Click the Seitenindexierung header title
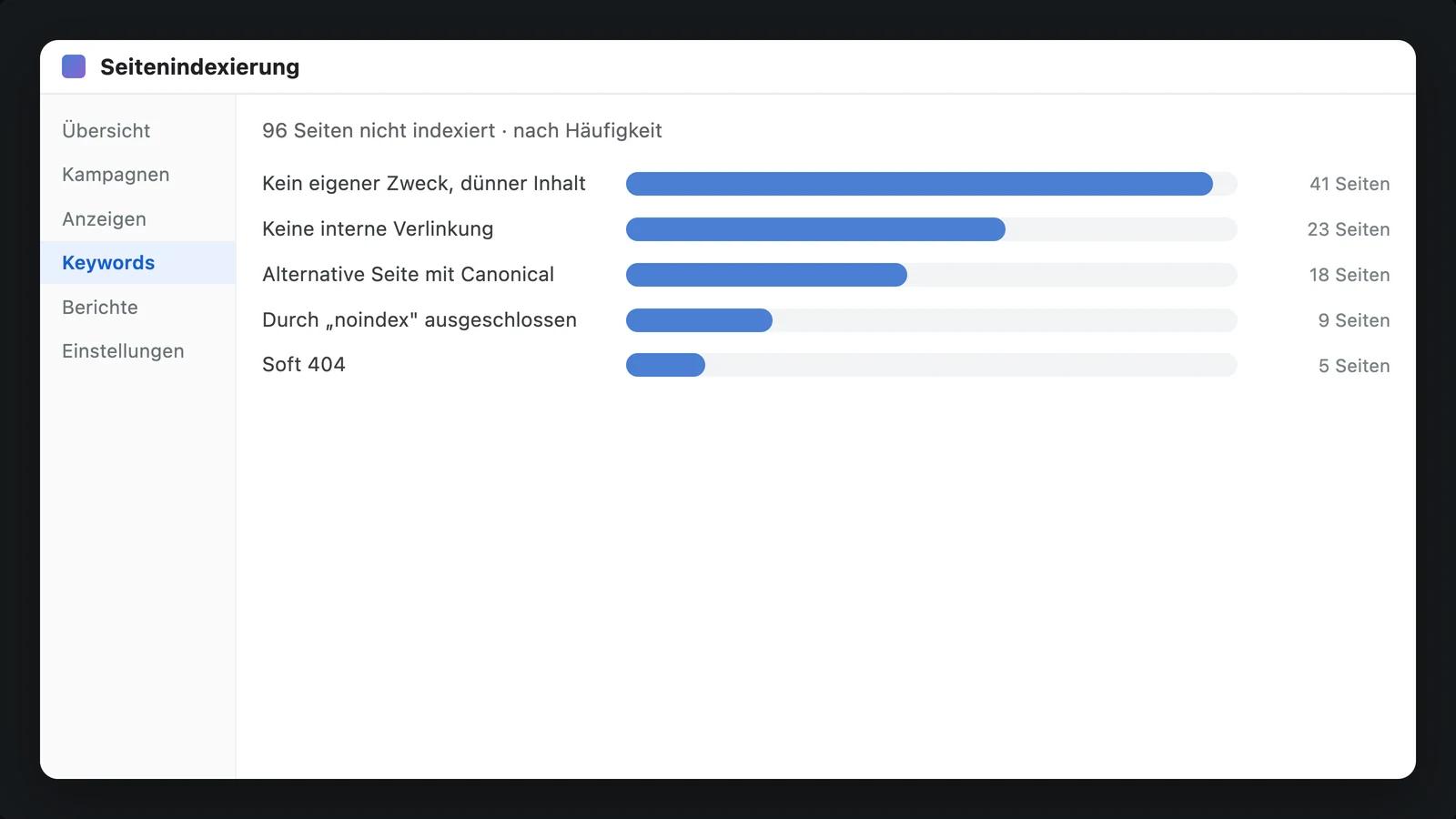 pyautogui.click(x=199, y=66)
